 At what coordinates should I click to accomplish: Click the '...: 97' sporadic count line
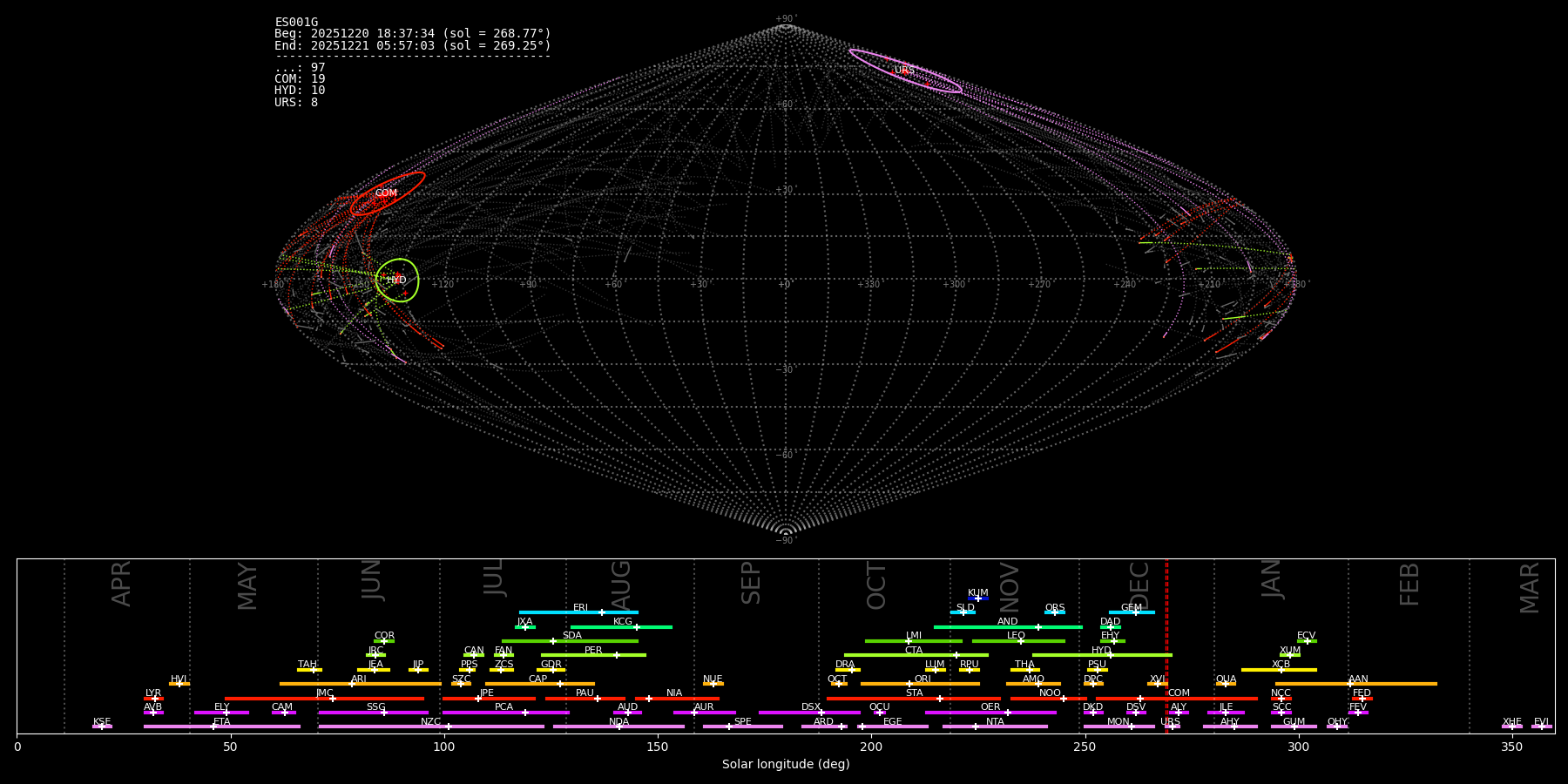point(300,68)
